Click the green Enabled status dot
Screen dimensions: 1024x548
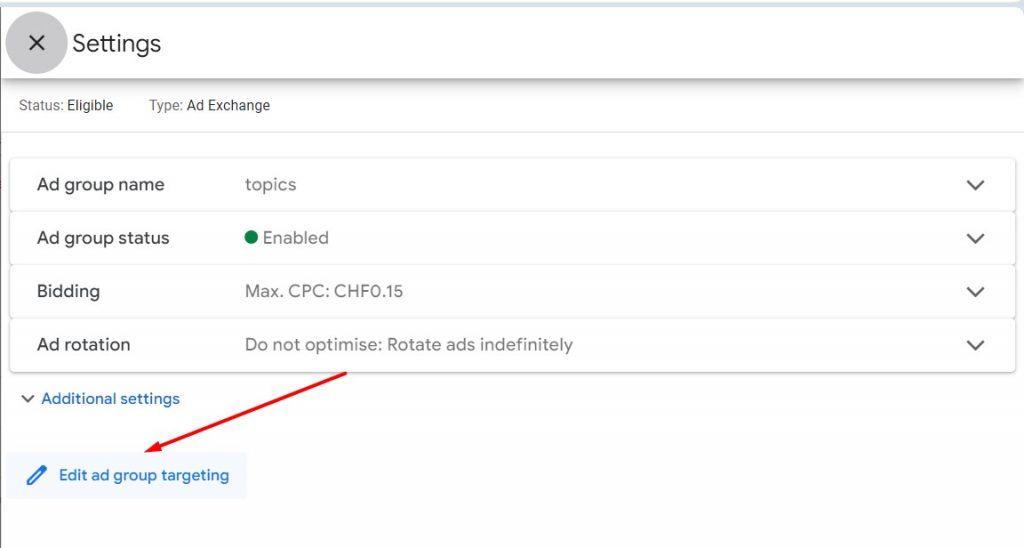click(251, 238)
